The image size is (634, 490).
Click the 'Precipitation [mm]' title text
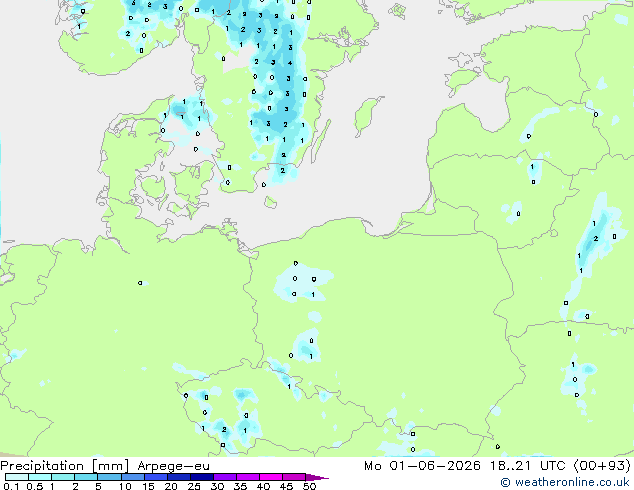tap(65, 466)
